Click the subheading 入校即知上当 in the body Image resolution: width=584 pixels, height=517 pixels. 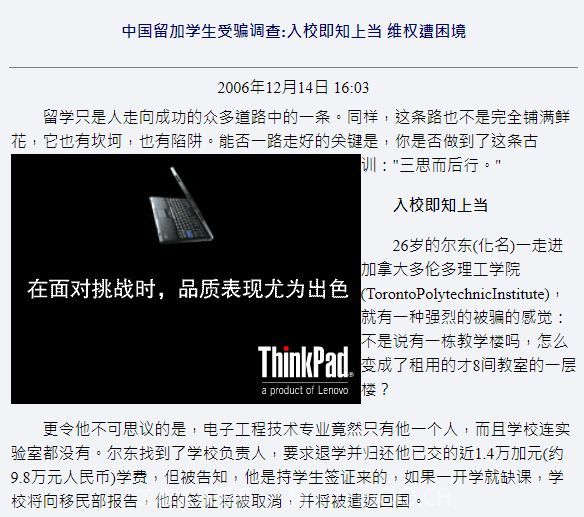[x=441, y=205]
